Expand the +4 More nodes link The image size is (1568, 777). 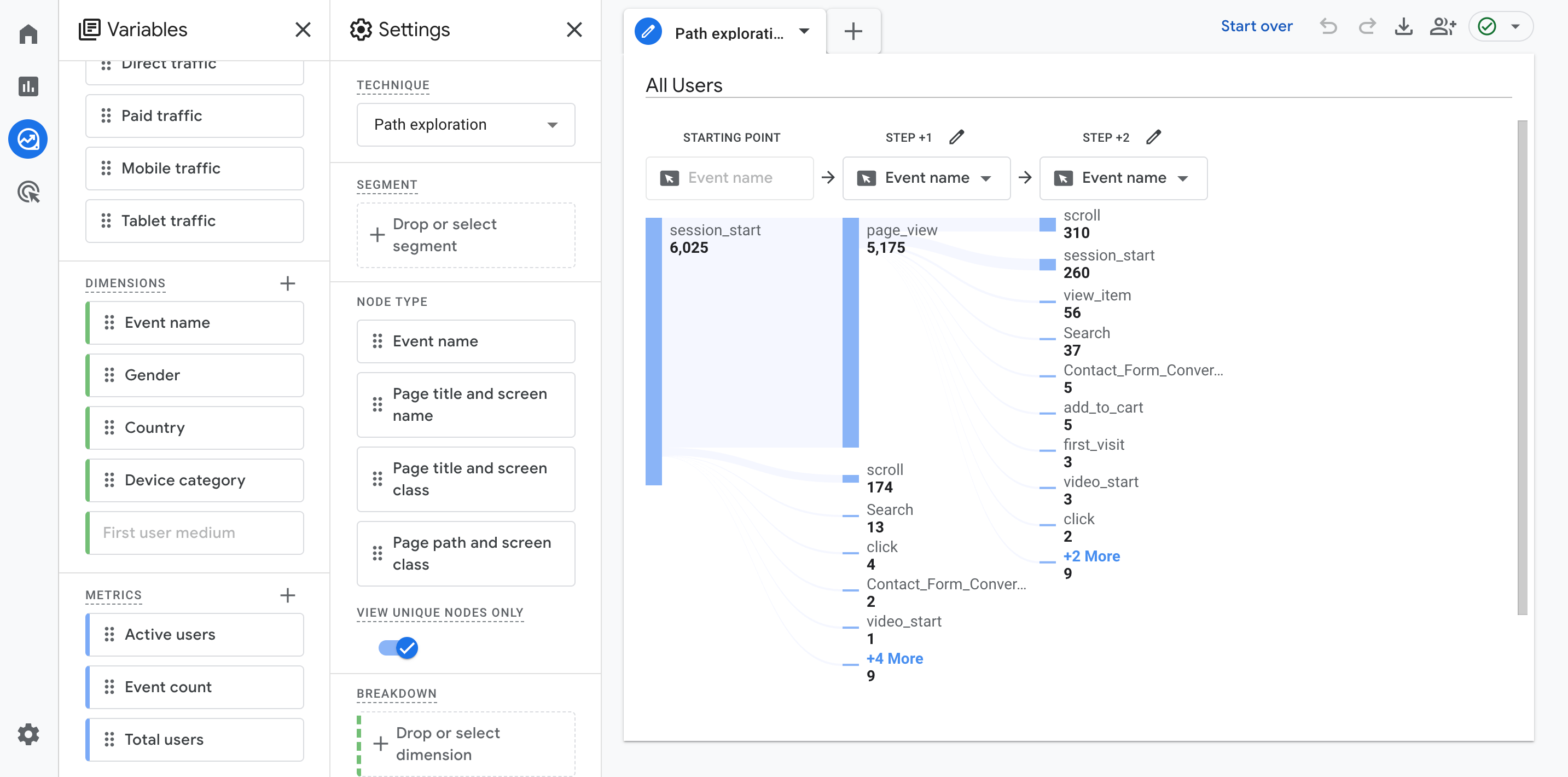(x=894, y=658)
